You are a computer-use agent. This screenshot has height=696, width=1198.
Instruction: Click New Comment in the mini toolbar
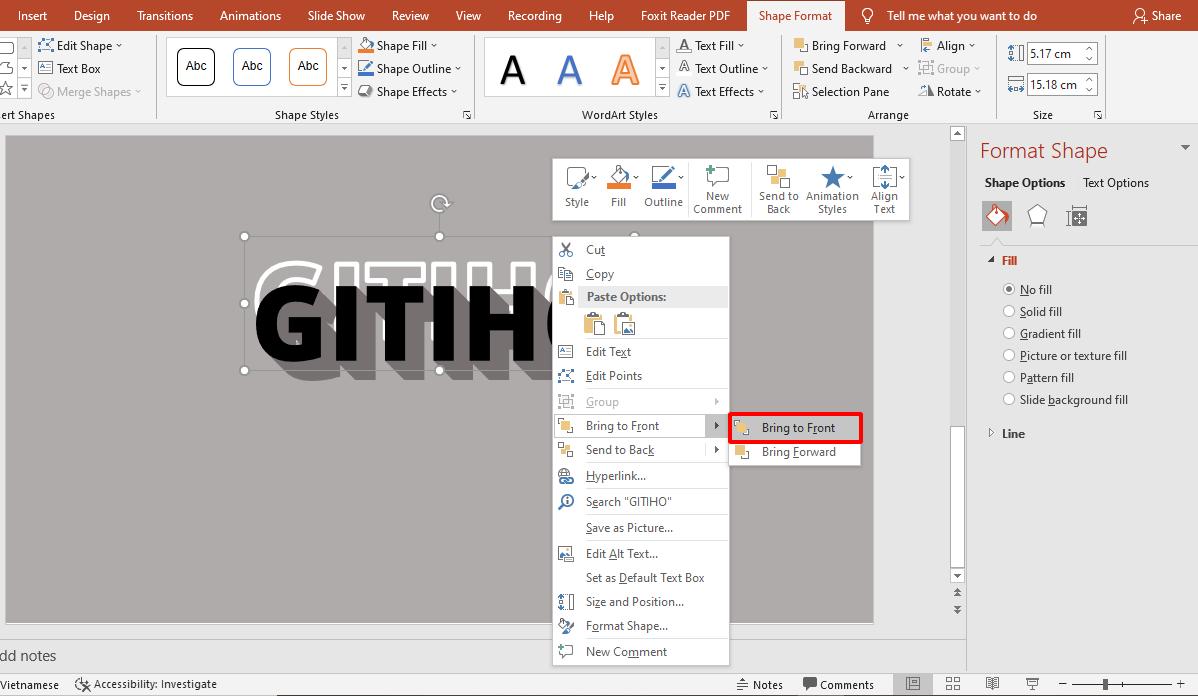coord(717,188)
